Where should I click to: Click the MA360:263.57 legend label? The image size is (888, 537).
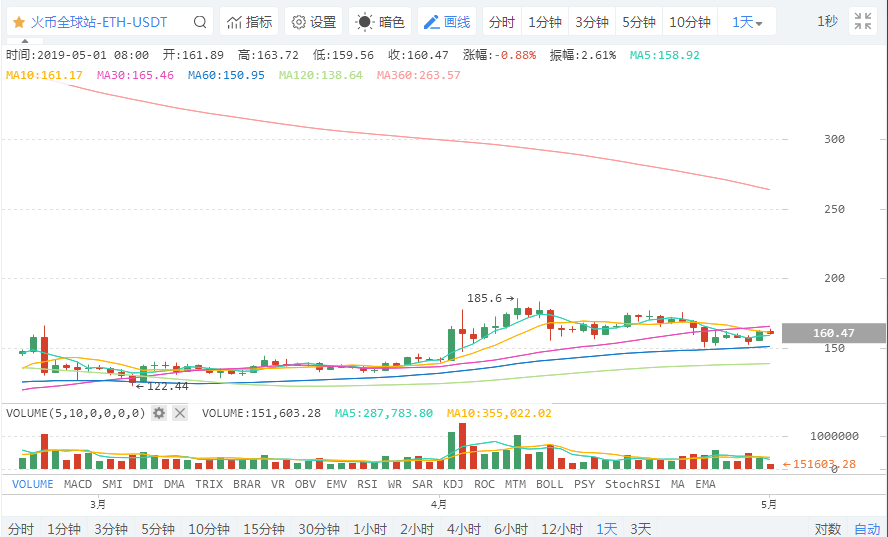pyautogui.click(x=419, y=75)
